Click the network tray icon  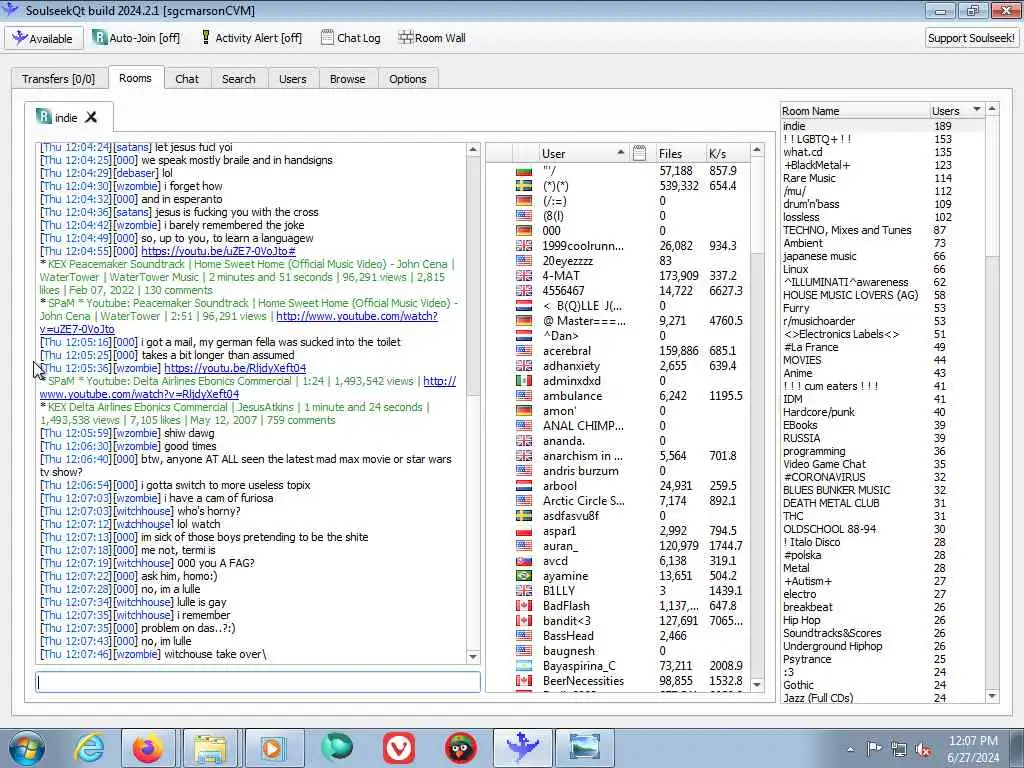click(x=899, y=749)
